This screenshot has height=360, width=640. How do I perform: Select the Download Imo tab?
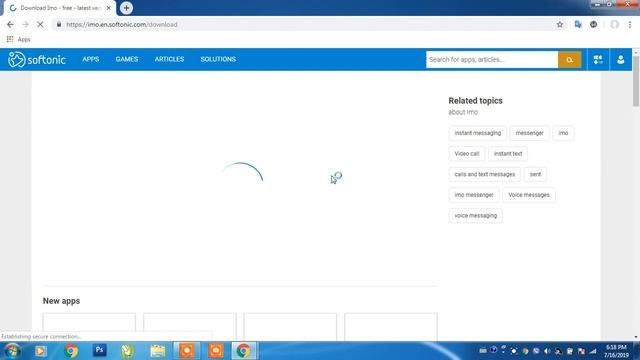point(59,8)
